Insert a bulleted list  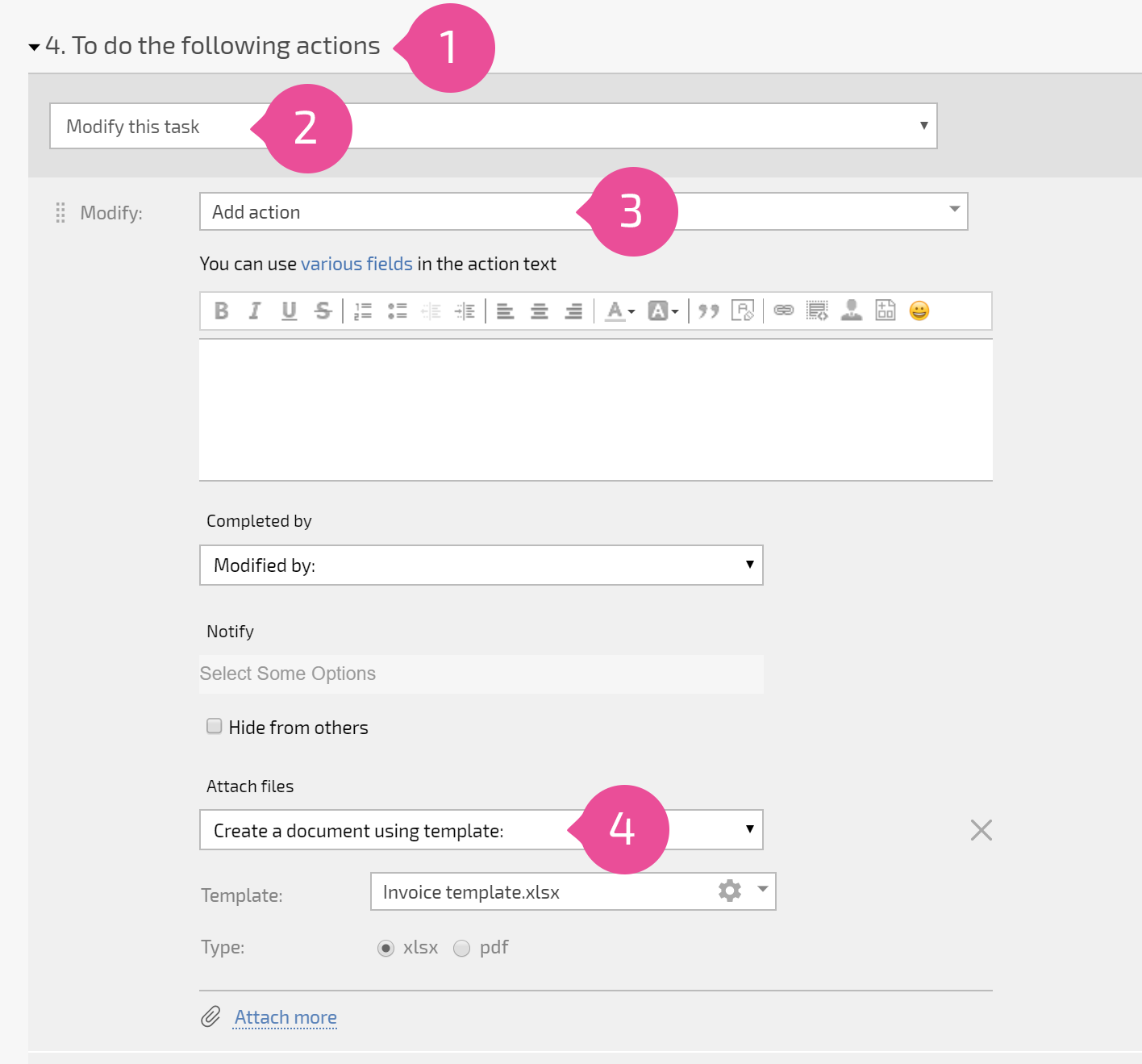coord(397,311)
